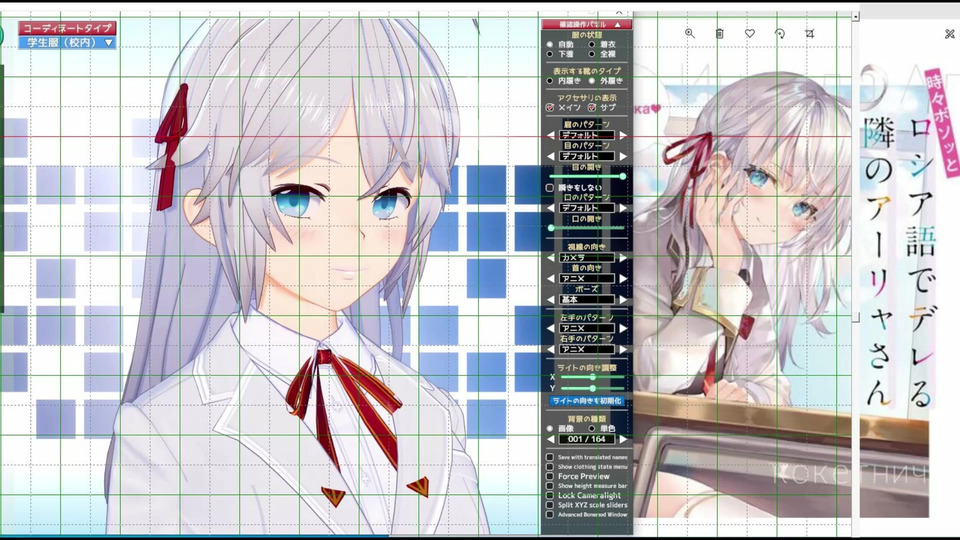Next background image arrow beside 001 / 164
Viewport: 960px width, 540px height.
623,440
